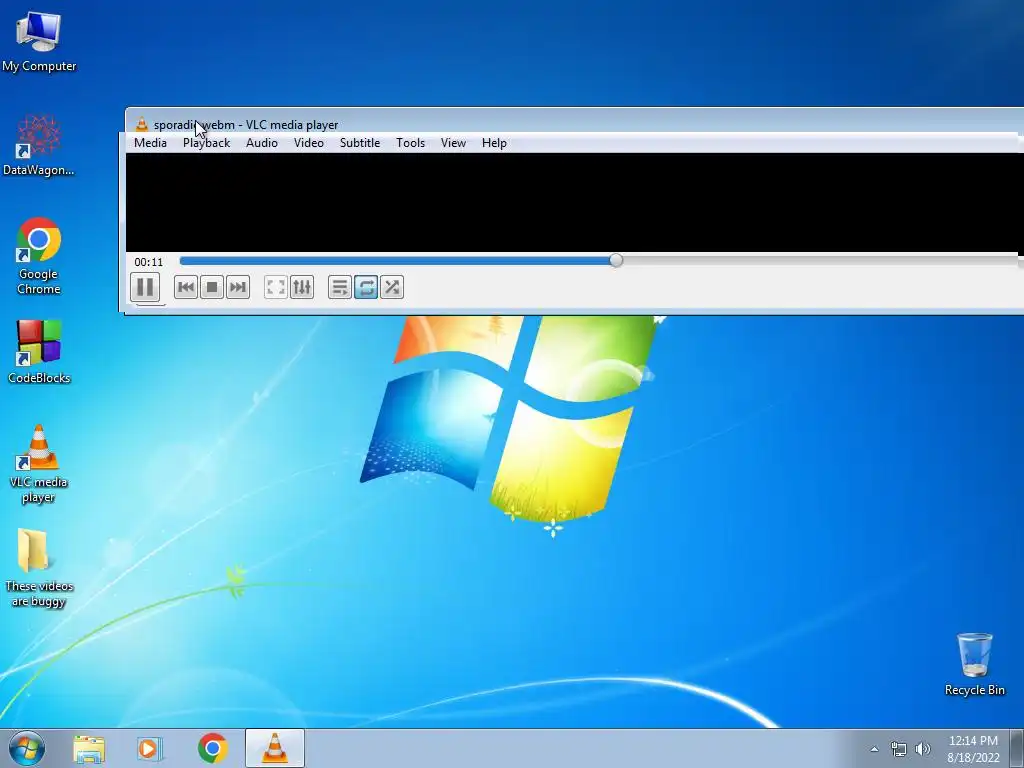Toggle random shuffle playback button
This screenshot has width=1024, height=768.
click(x=392, y=287)
